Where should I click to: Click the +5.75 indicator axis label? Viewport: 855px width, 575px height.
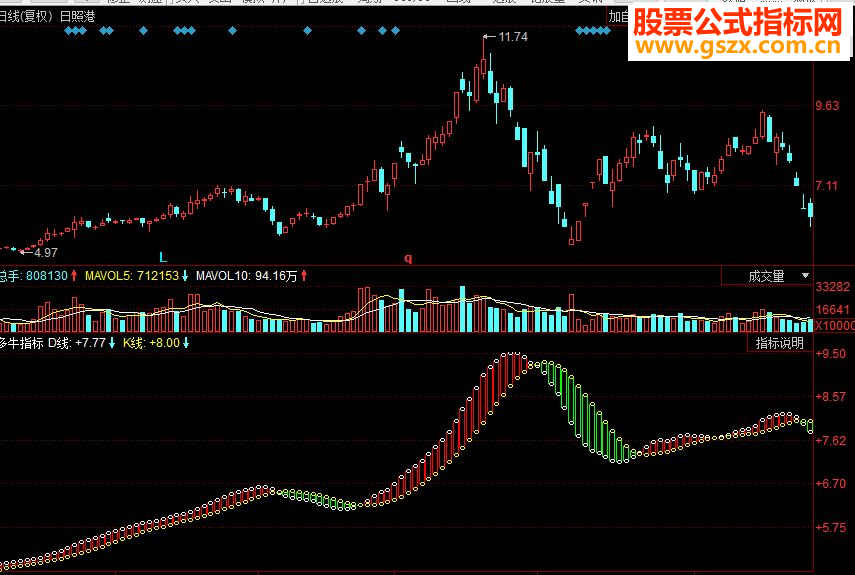pyautogui.click(x=830, y=528)
